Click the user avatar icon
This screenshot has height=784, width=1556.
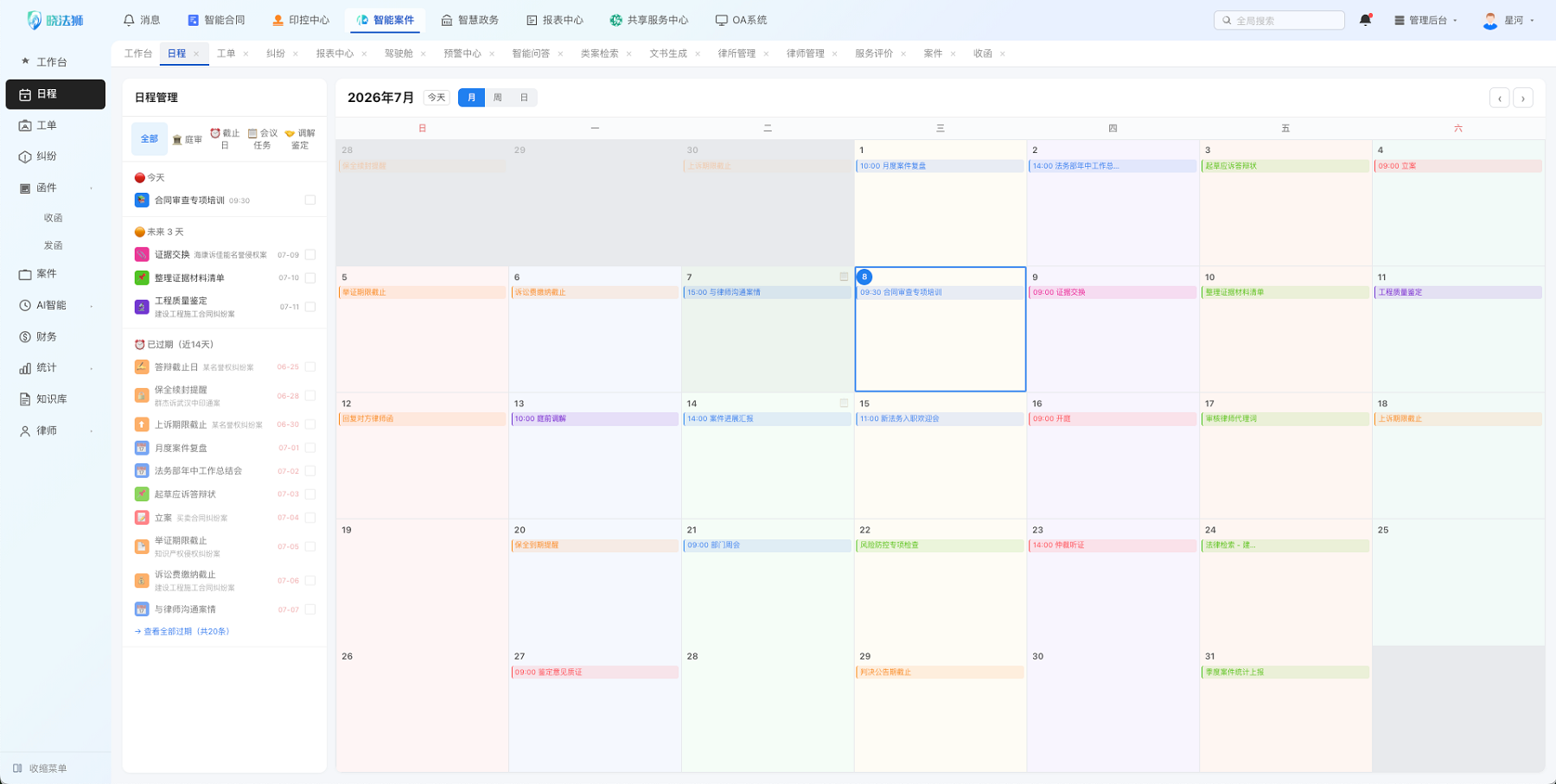click(1490, 20)
